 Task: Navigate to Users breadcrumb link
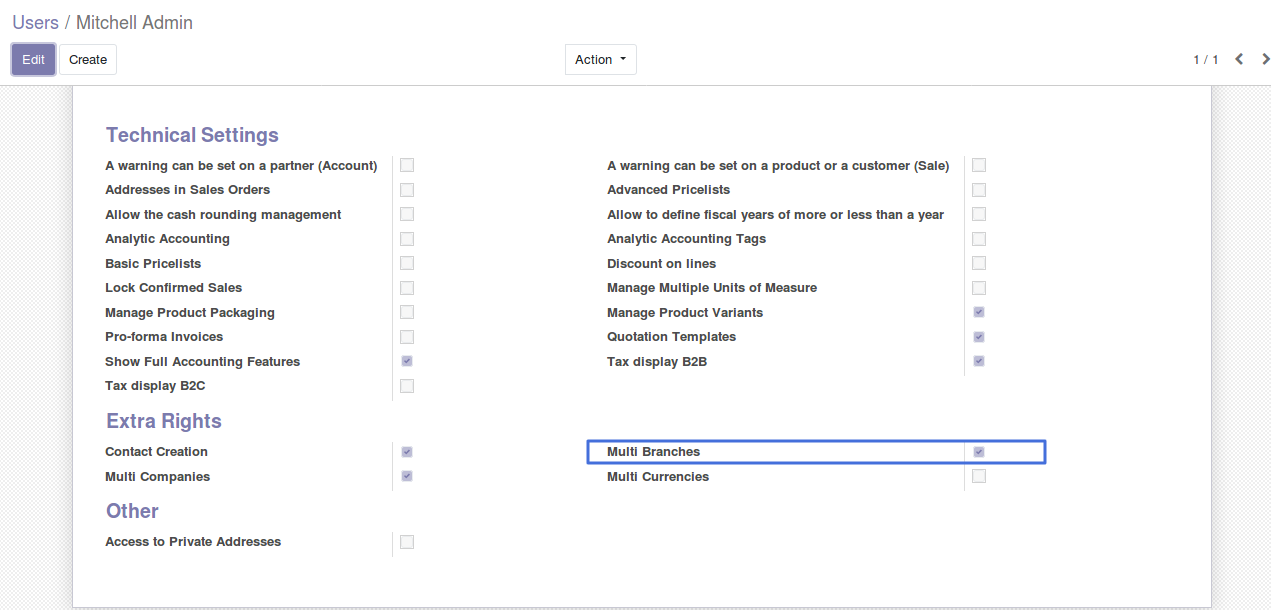click(35, 22)
